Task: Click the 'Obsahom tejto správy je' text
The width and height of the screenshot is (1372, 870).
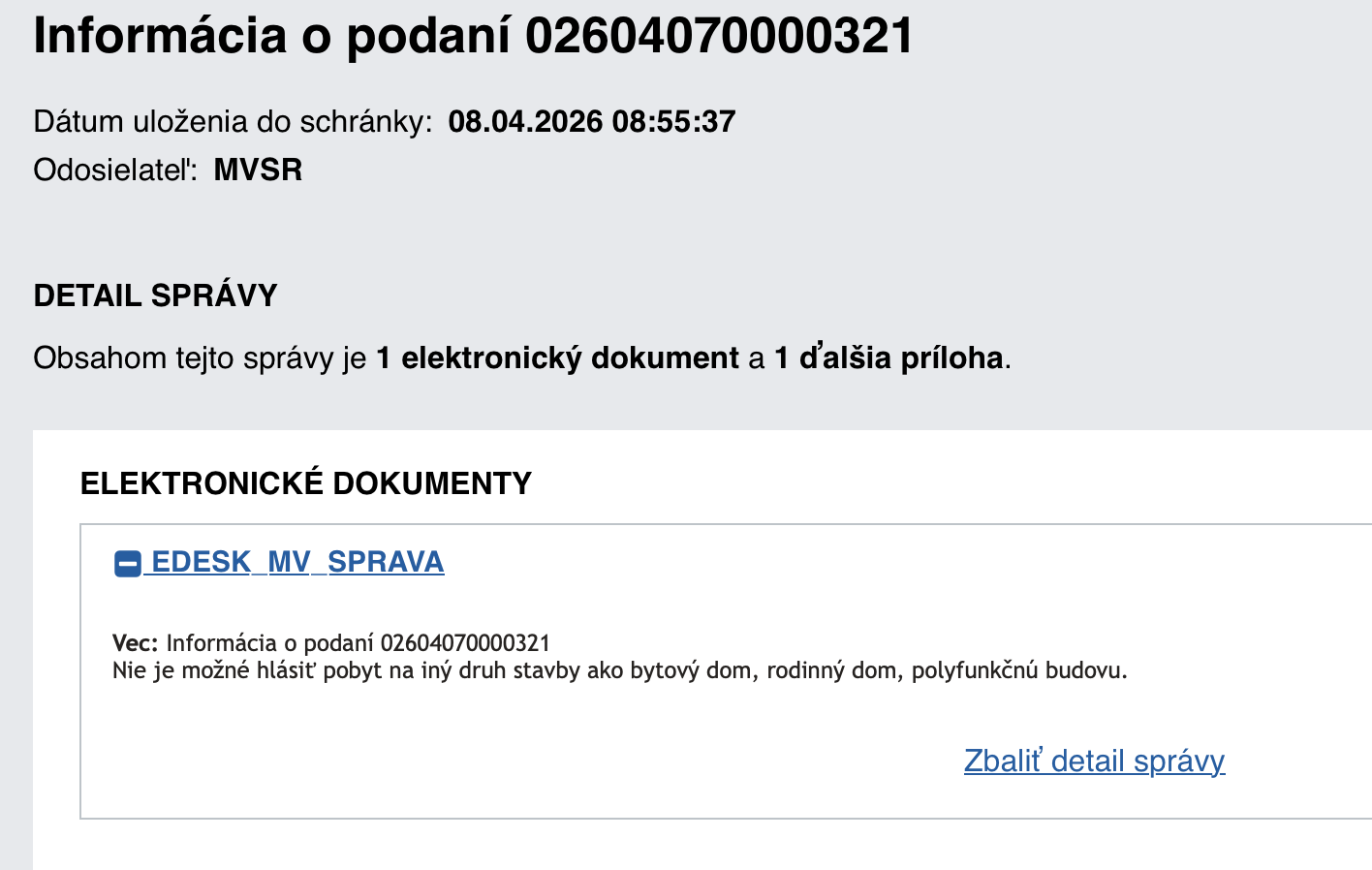Action: (200, 358)
